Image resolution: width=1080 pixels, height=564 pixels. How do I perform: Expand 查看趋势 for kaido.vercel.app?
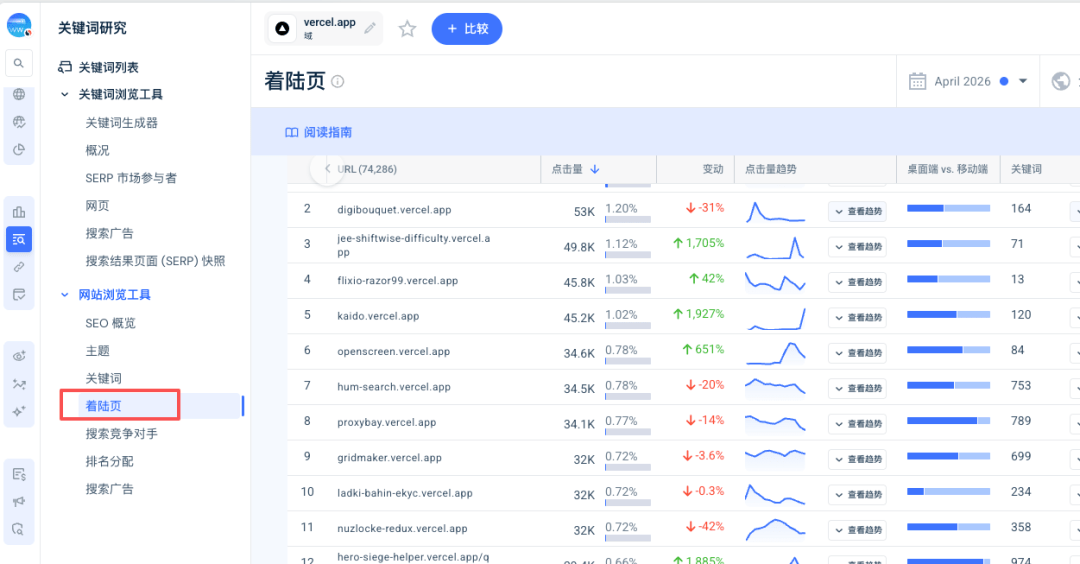click(x=857, y=317)
